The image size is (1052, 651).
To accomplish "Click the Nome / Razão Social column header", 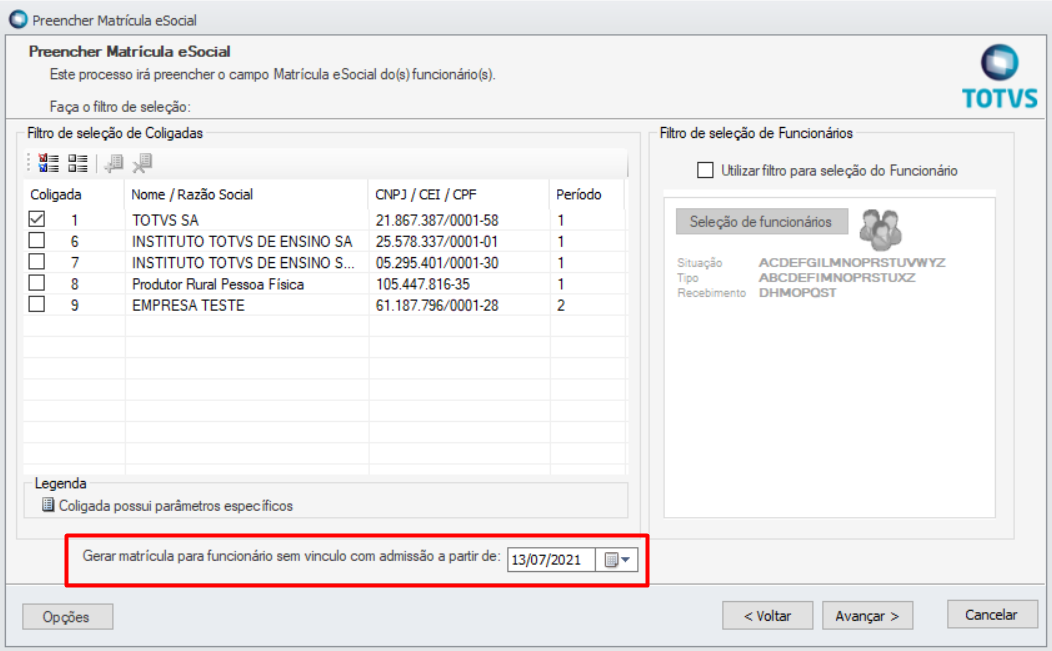I will tap(246, 195).
